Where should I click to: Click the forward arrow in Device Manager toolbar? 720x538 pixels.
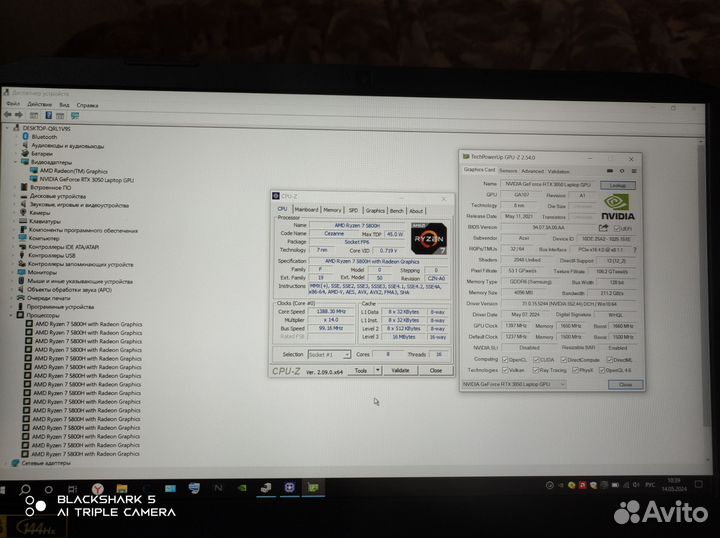tap(18, 115)
